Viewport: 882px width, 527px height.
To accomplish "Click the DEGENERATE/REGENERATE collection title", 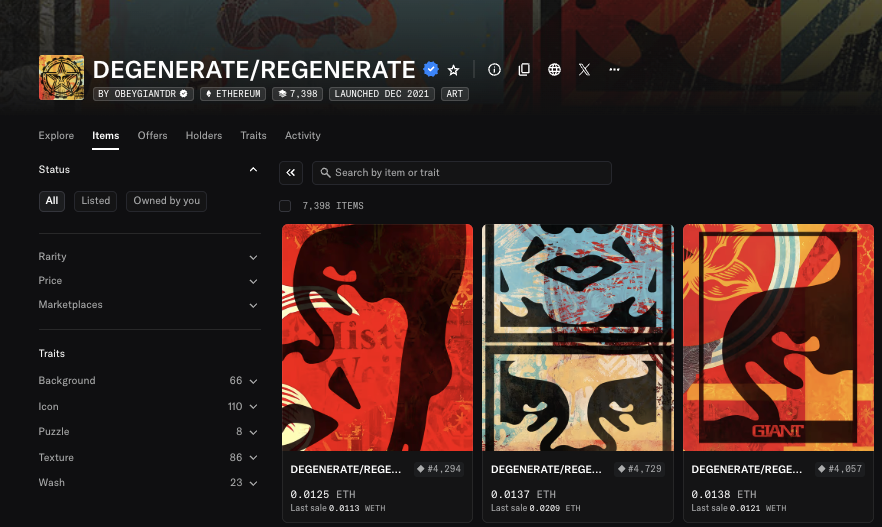I will pyautogui.click(x=254, y=70).
